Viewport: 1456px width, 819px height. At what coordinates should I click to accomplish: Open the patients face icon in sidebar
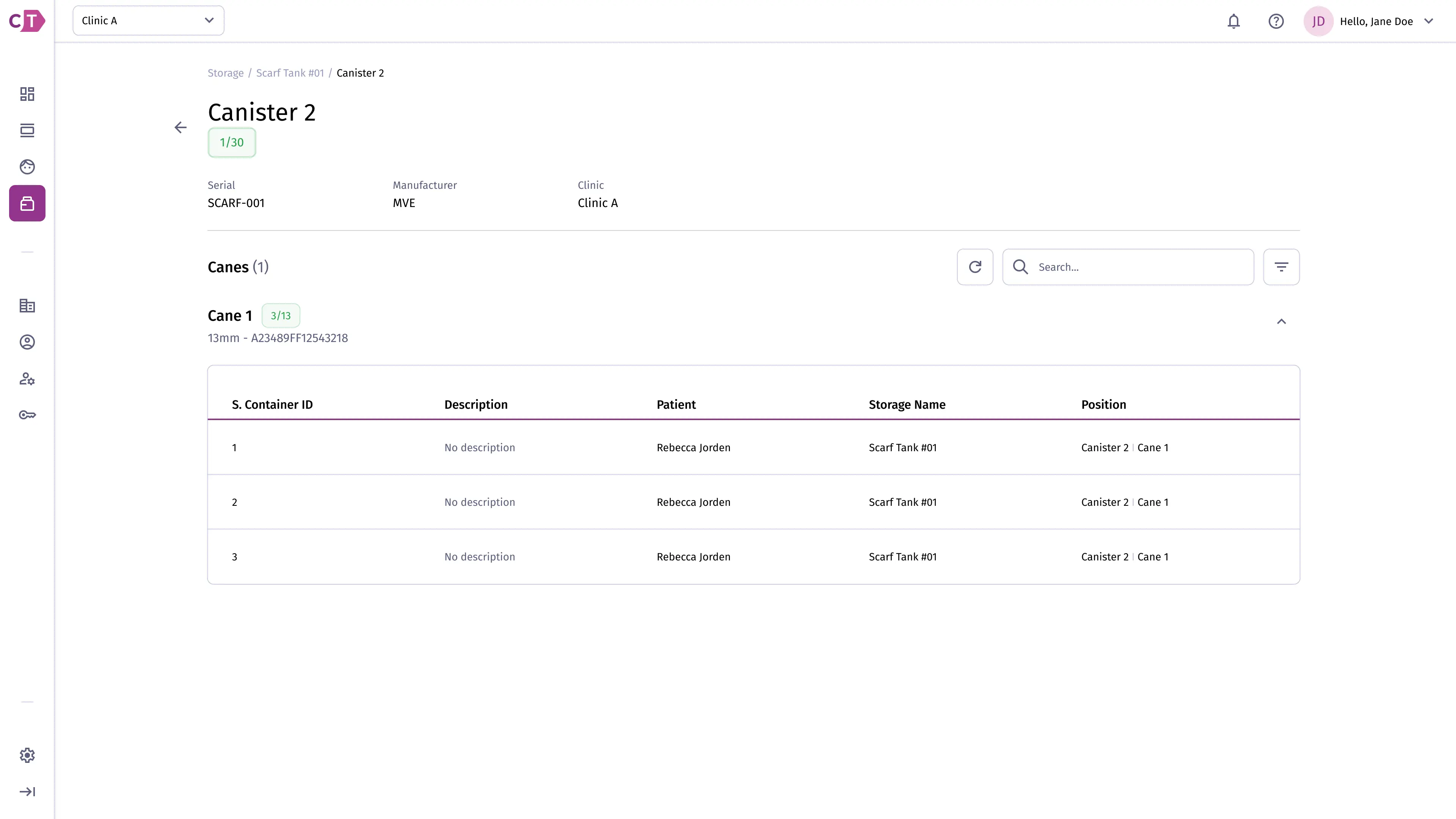click(x=27, y=167)
